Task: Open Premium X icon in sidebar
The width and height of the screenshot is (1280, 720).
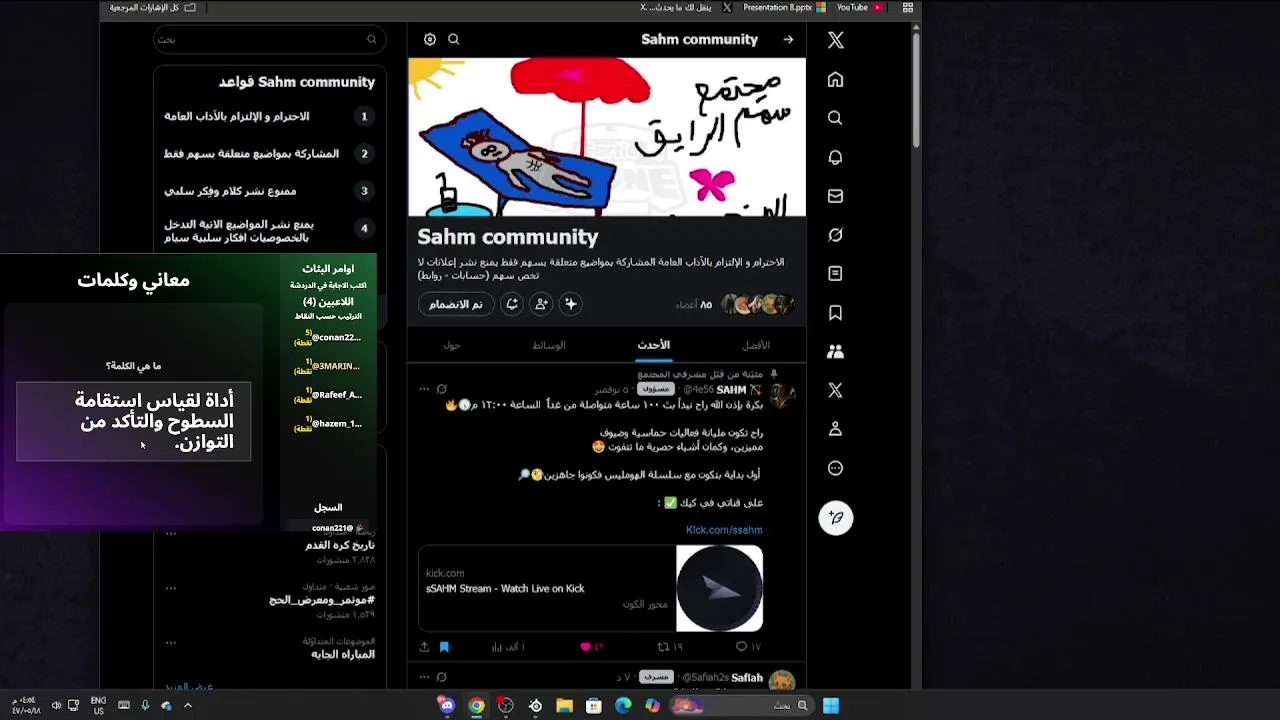Action: 835,390
